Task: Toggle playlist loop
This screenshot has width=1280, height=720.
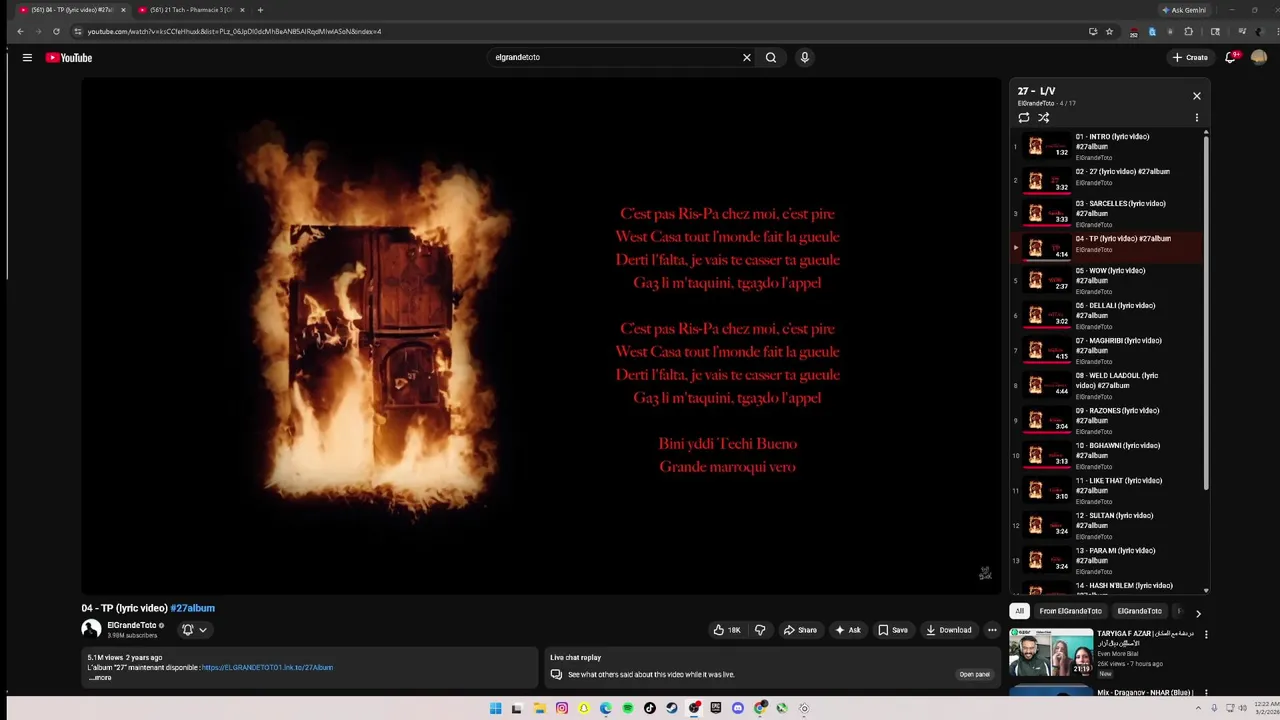Action: 1024,118
